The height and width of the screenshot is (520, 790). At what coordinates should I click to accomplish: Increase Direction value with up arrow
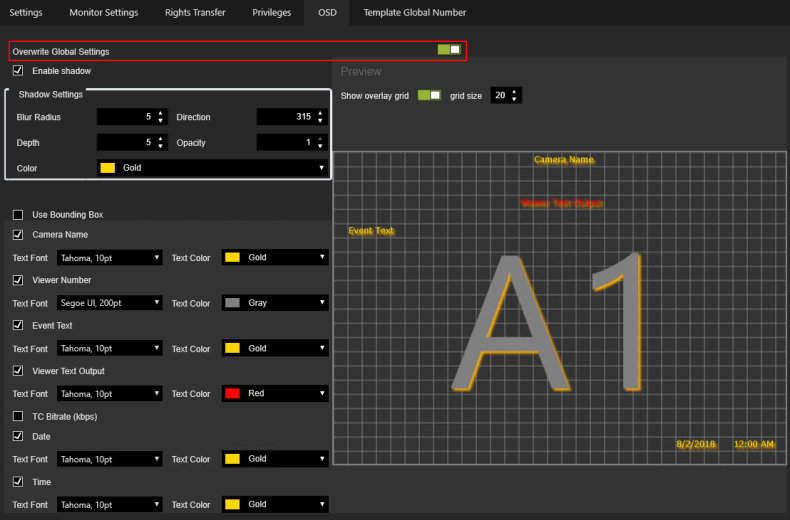tap(320, 113)
